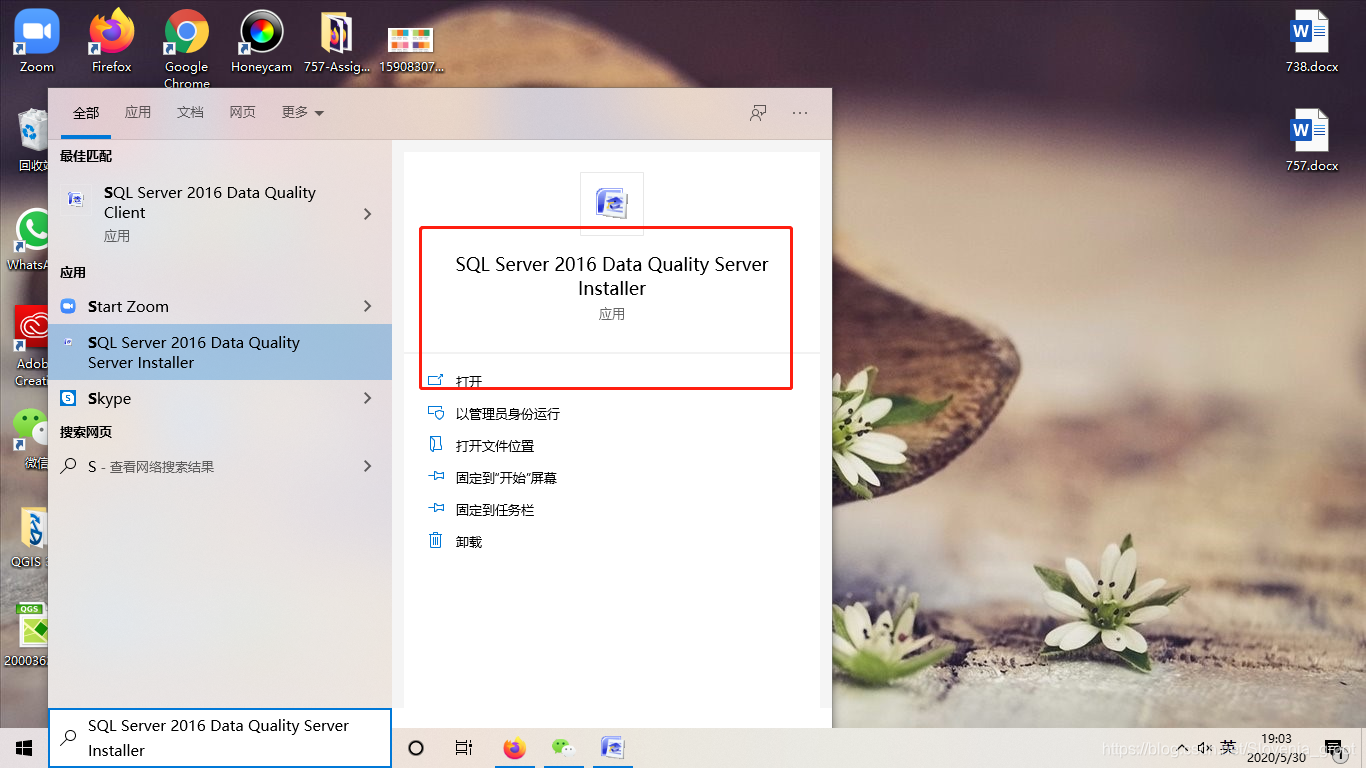Show hidden system tray icons

pos(1182,748)
